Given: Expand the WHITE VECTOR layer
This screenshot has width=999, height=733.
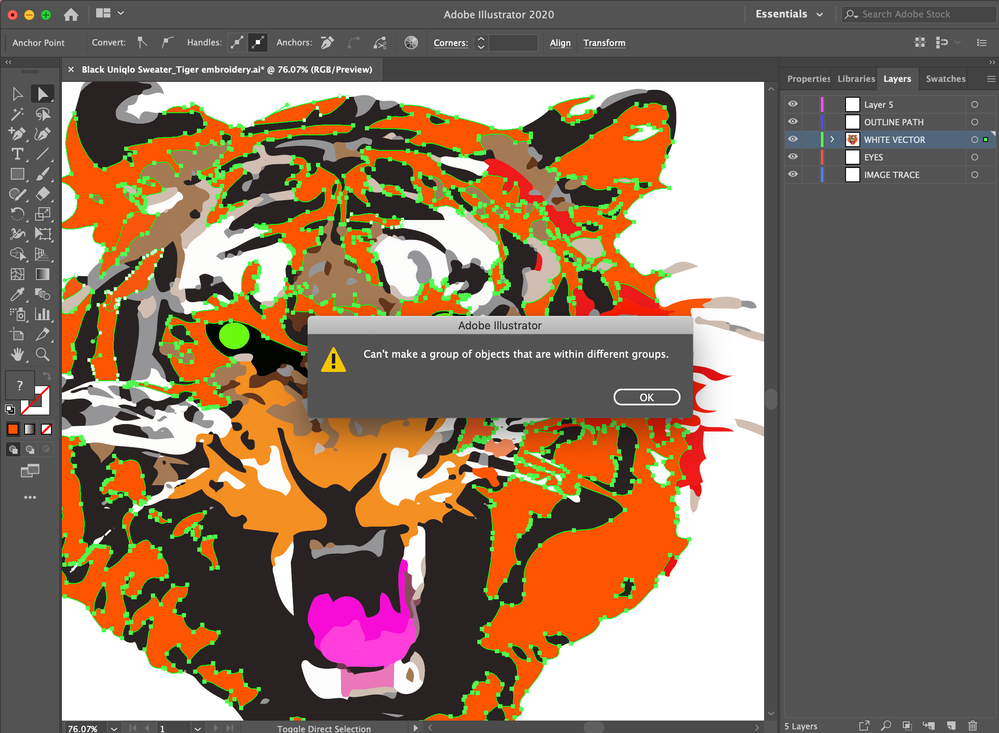Looking at the screenshot, I should [832, 139].
